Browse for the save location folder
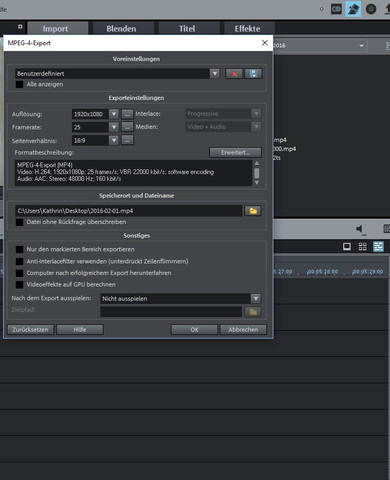The image size is (390, 480). point(253,211)
